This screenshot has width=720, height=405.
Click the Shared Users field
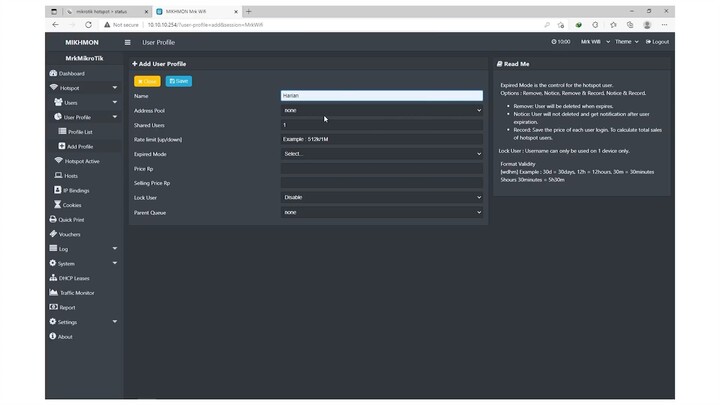click(x=382, y=125)
